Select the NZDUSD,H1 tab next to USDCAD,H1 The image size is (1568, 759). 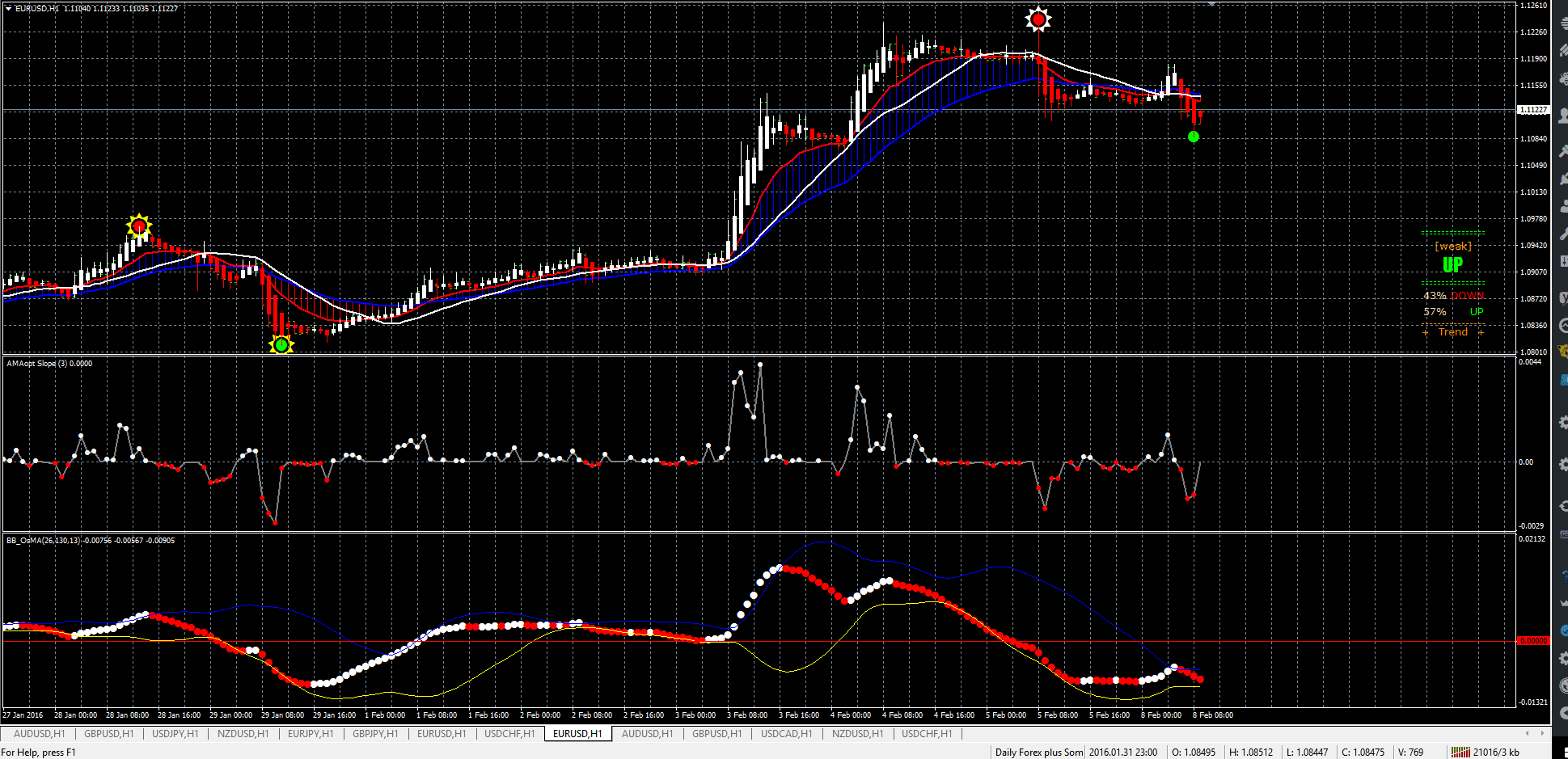pyautogui.click(x=857, y=734)
